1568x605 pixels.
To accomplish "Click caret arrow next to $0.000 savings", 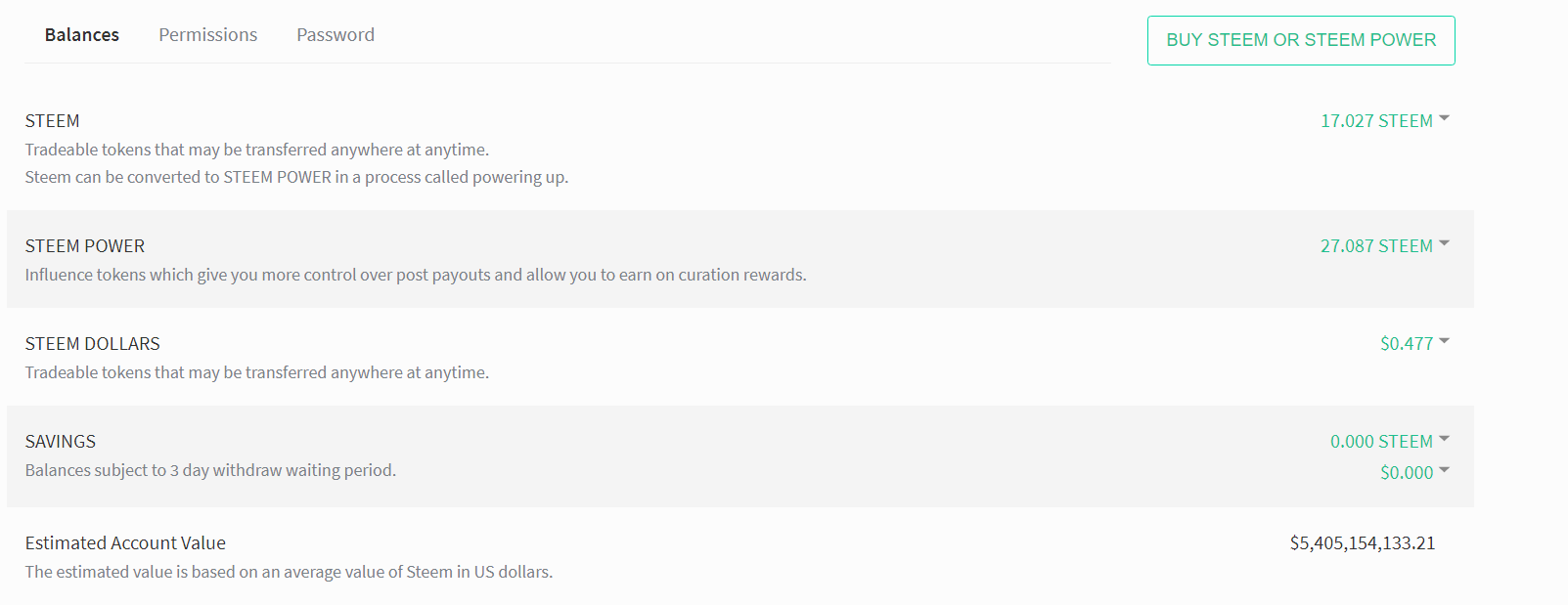I will click(x=1445, y=471).
